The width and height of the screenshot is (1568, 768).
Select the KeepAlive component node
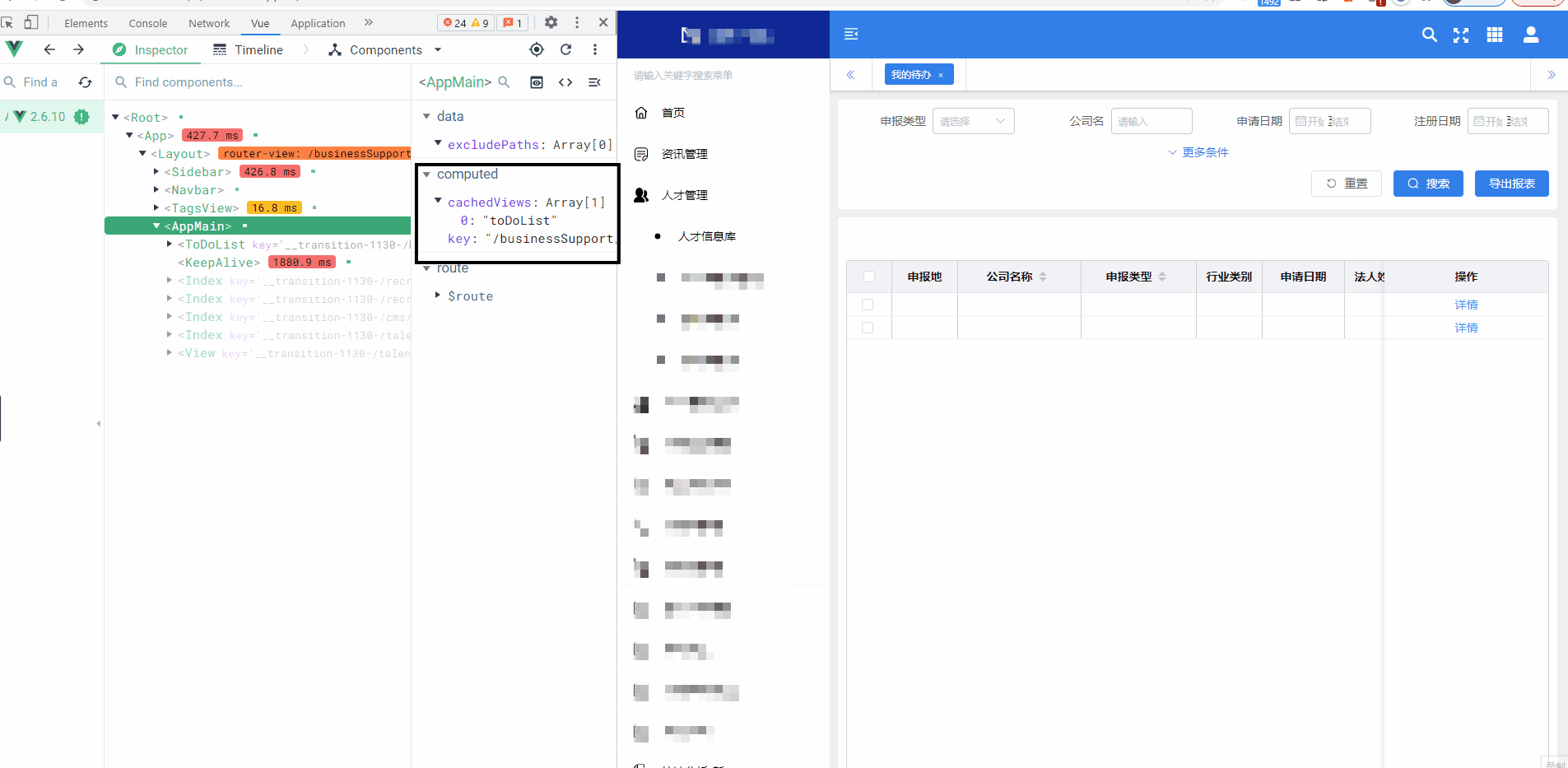pyautogui.click(x=218, y=263)
